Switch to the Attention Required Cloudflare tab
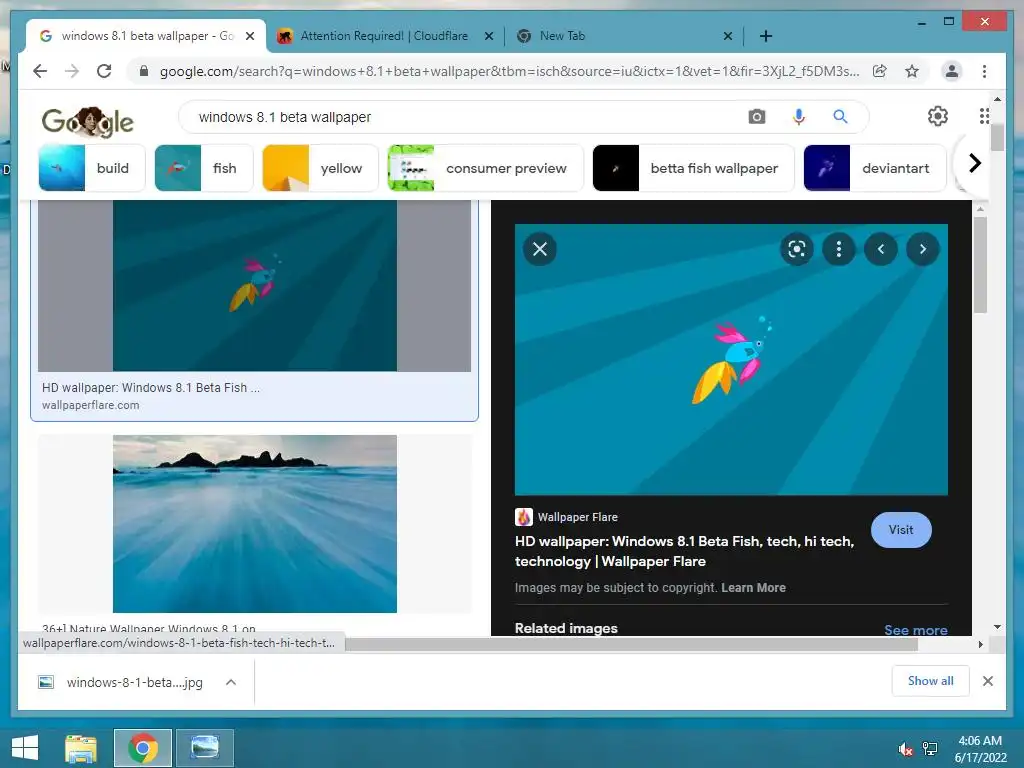 pos(384,36)
